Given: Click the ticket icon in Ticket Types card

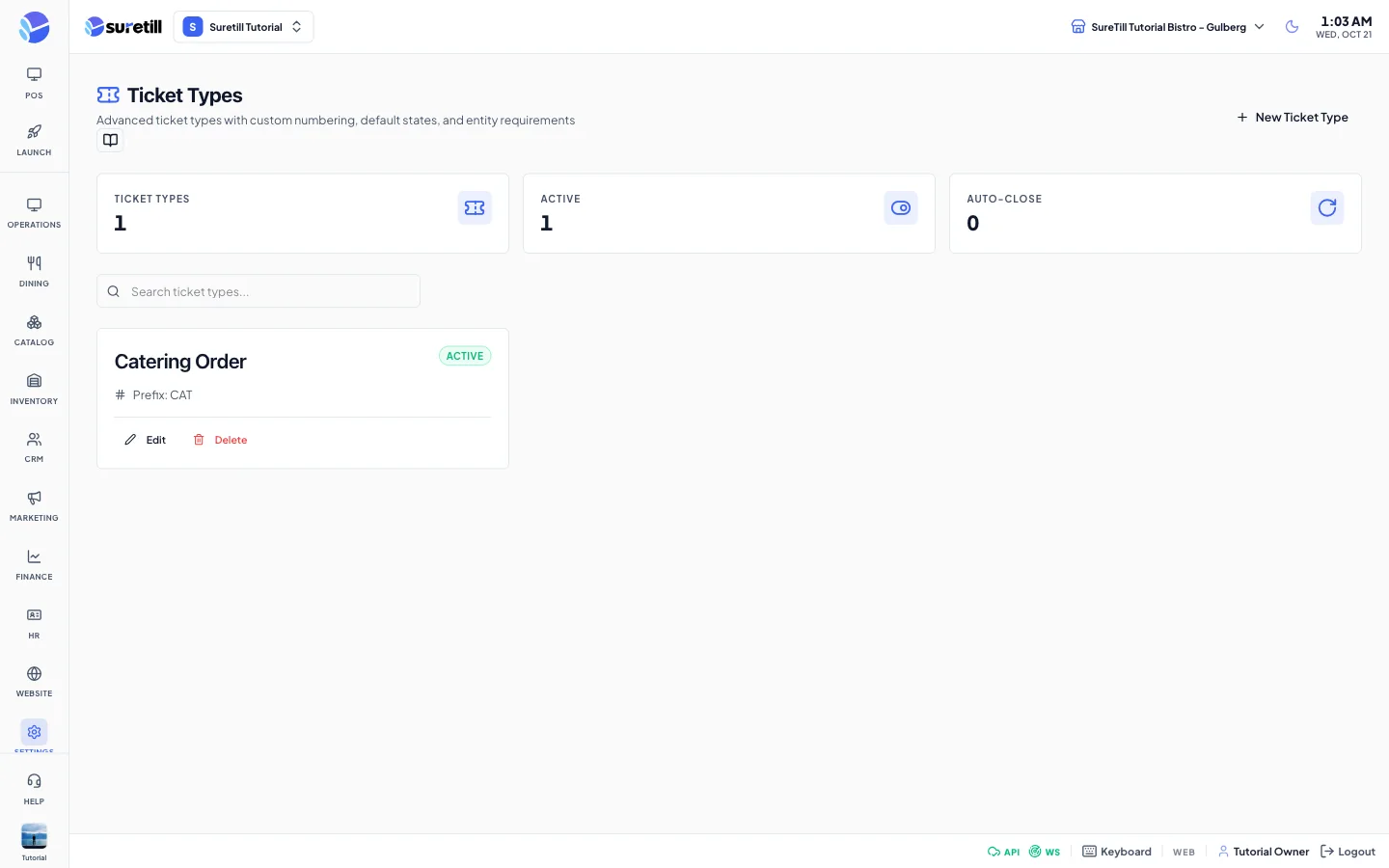Looking at the screenshot, I should tap(475, 207).
